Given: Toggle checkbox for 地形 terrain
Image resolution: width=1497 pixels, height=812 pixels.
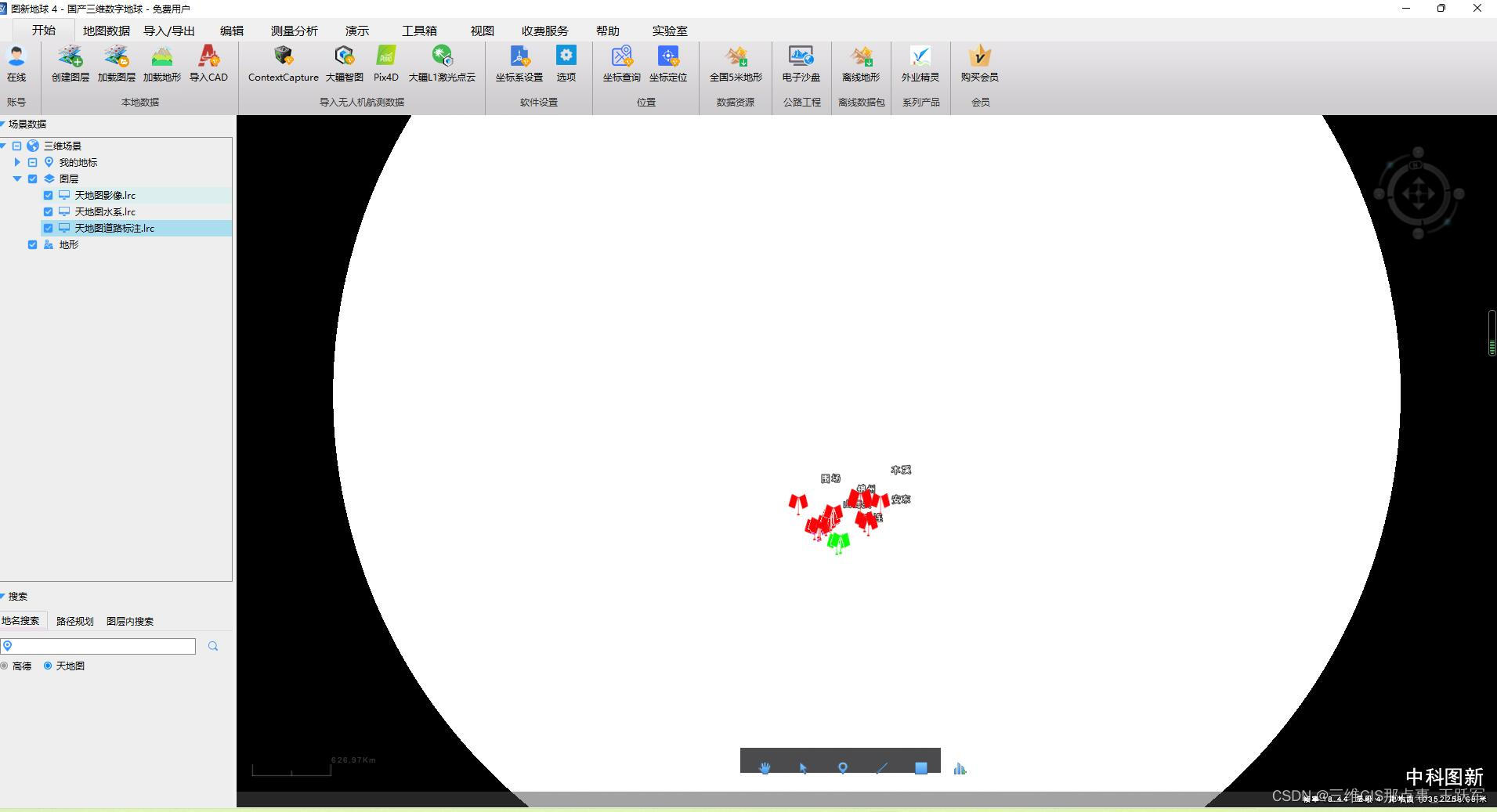Looking at the screenshot, I should click(32, 244).
